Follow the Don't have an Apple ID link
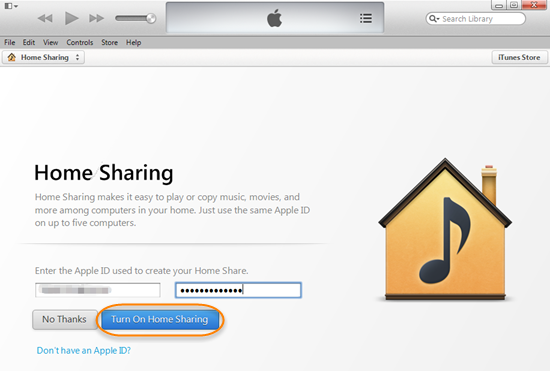 [x=83, y=350]
